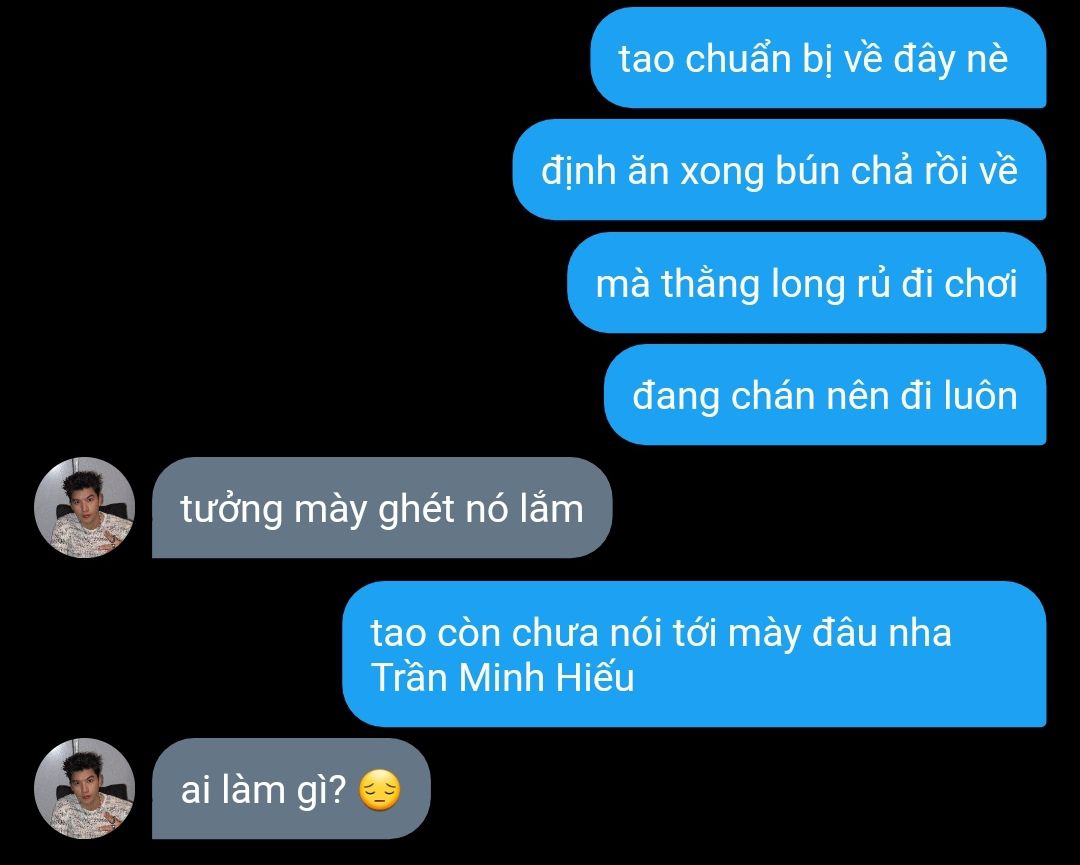This screenshot has width=1080, height=865.
Task: Select the message 'đang chán nên đi luôn'
Action: pos(825,395)
